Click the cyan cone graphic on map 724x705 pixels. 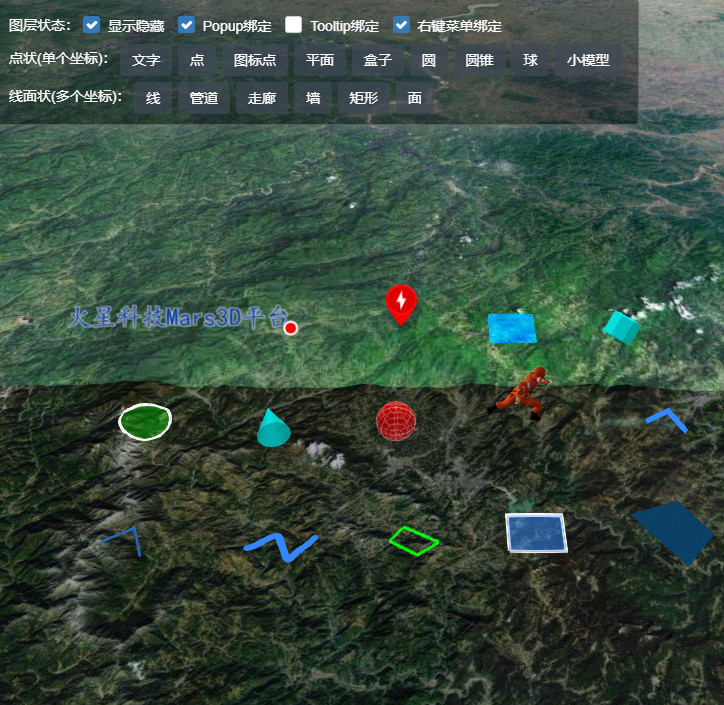click(272, 430)
